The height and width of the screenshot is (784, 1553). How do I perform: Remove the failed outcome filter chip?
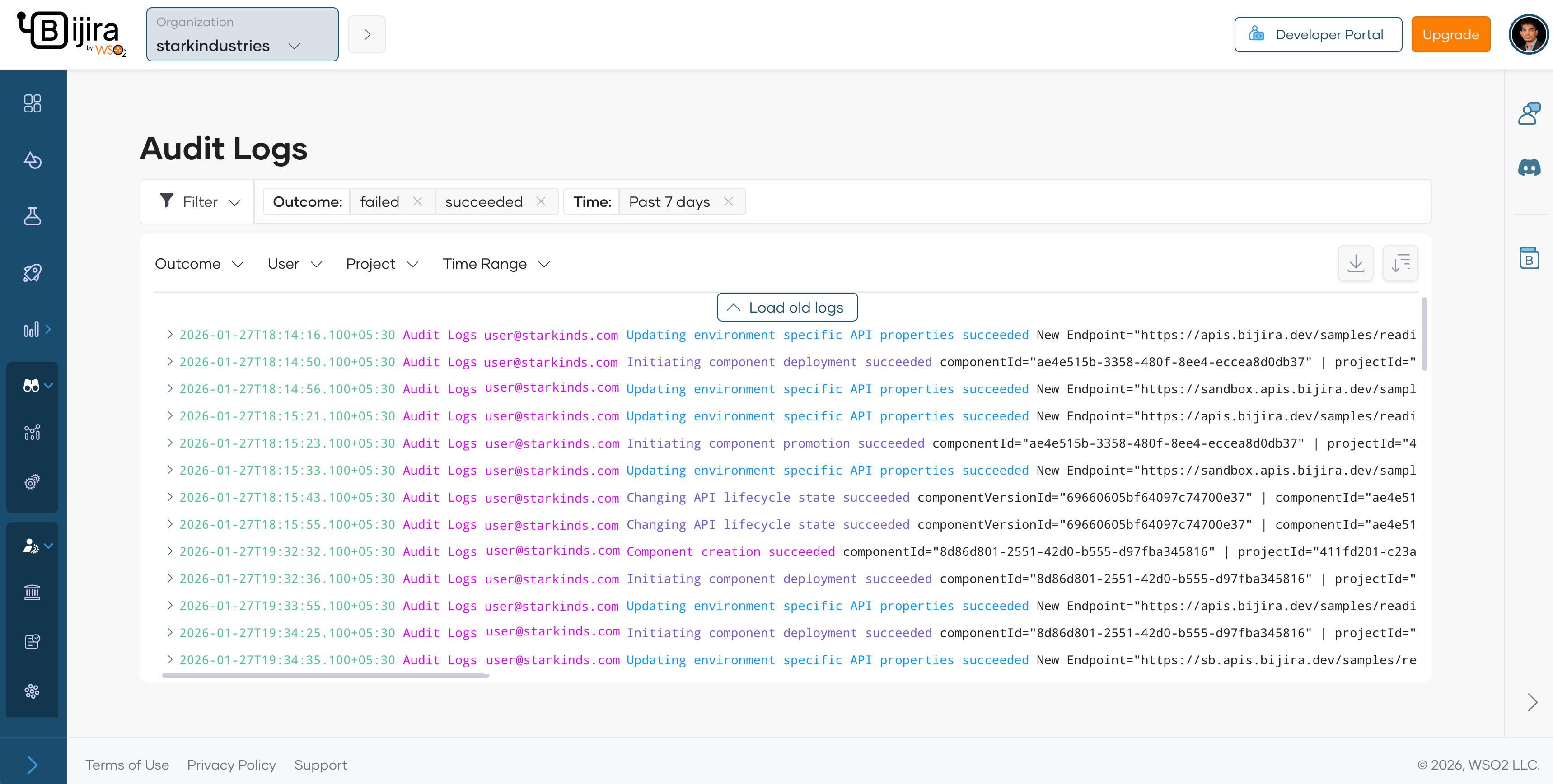click(x=417, y=202)
